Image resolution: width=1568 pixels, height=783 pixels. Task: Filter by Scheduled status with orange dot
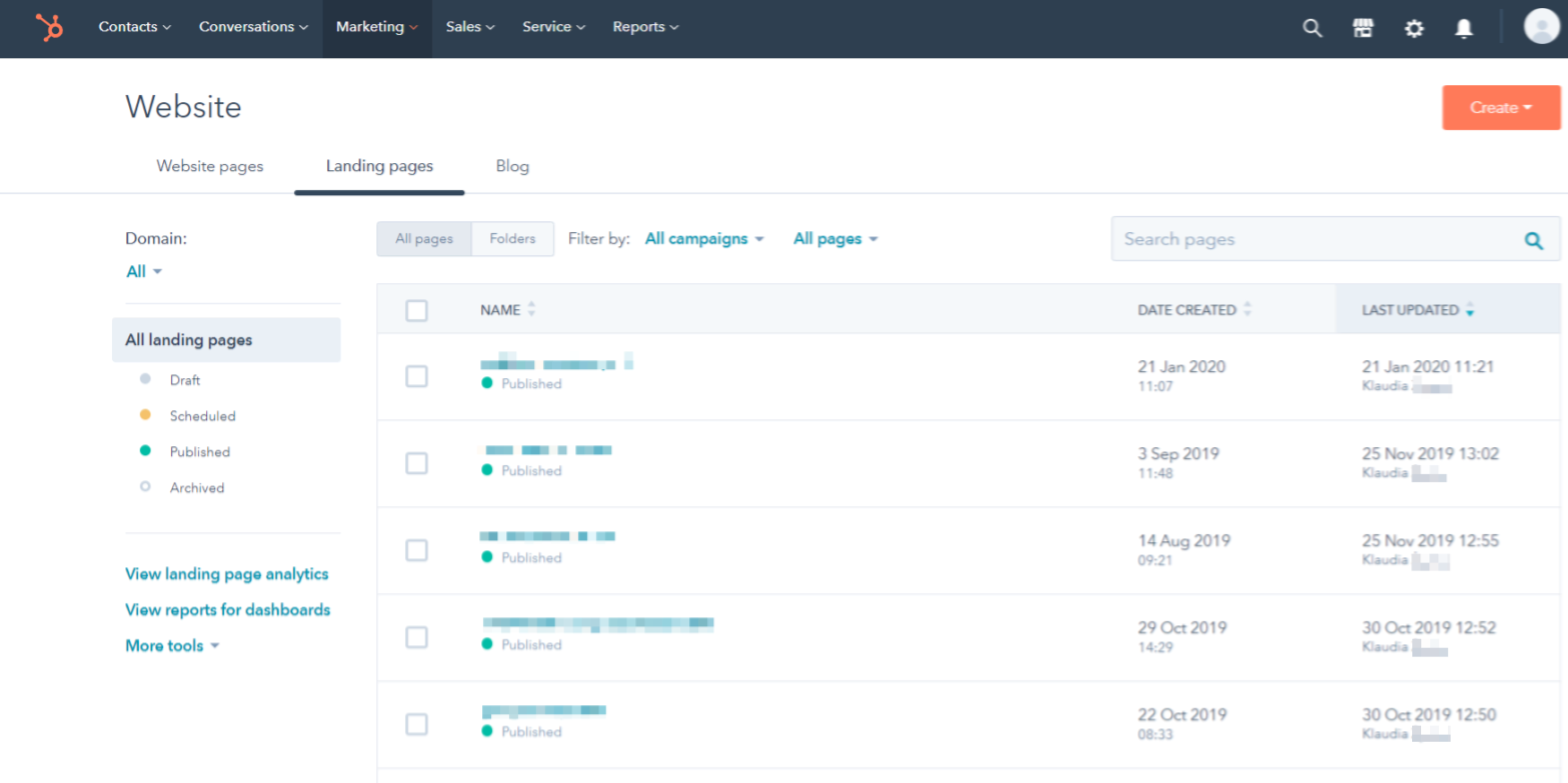click(x=202, y=416)
